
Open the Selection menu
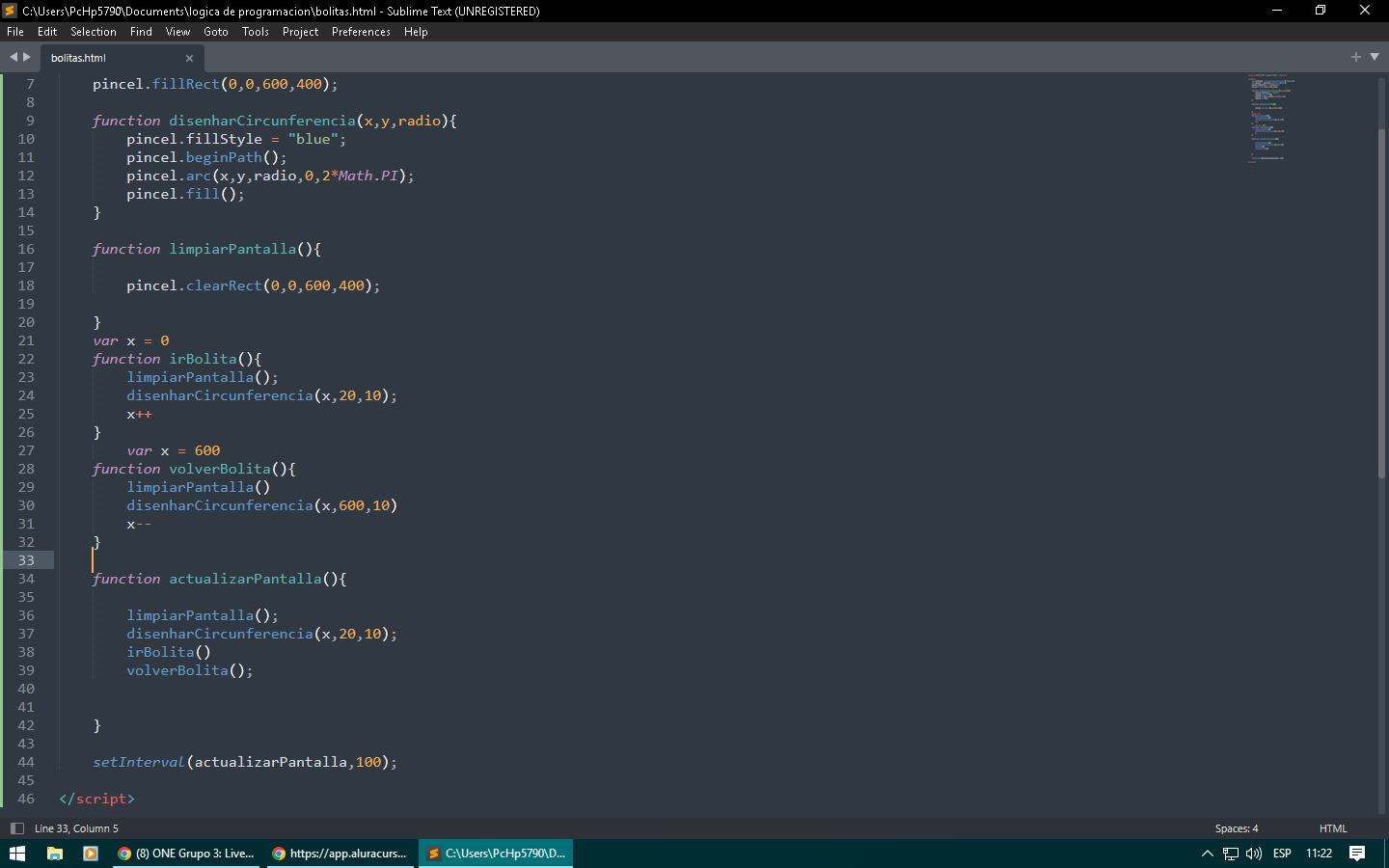pos(94,32)
